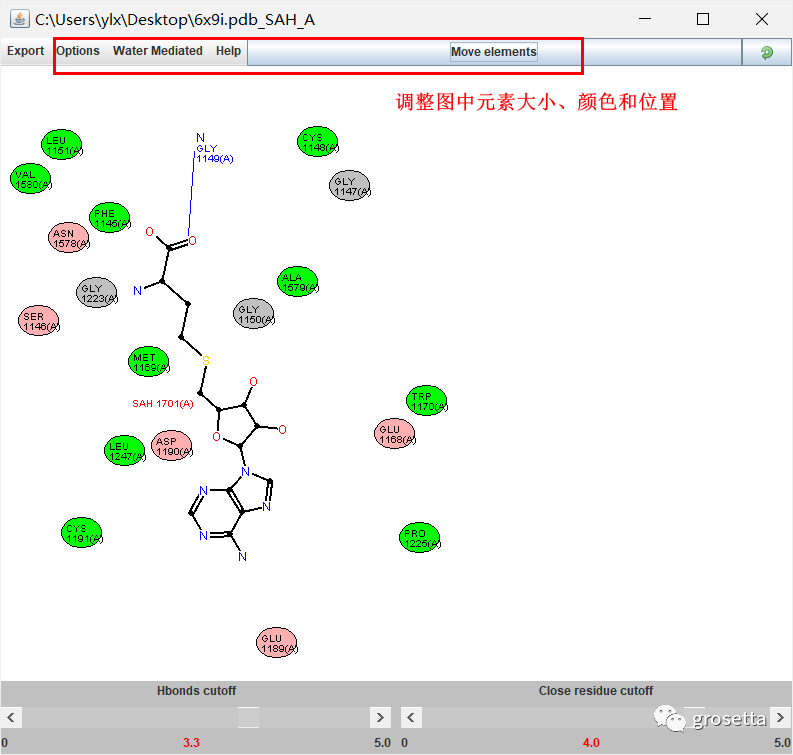Decrease Hbonds cutoff with left arrow
Screen dimensions: 793x755
click(11, 717)
